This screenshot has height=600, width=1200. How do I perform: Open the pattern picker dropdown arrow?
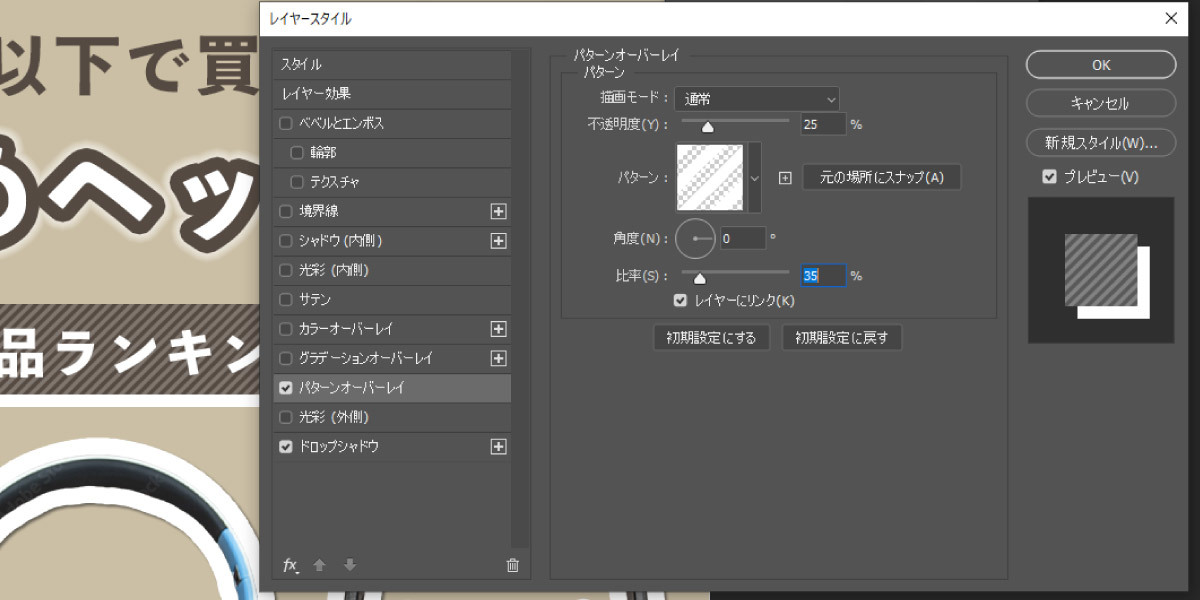pos(754,178)
